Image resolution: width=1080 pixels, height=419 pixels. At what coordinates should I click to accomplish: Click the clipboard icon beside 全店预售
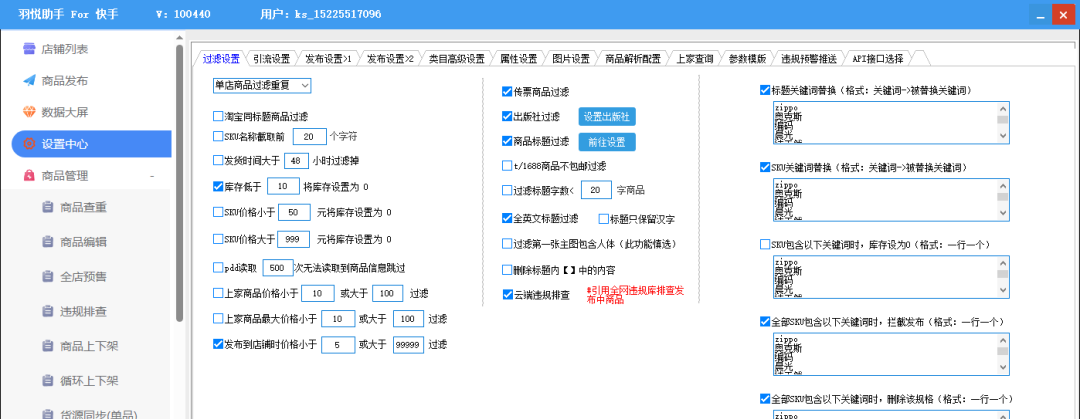48,276
